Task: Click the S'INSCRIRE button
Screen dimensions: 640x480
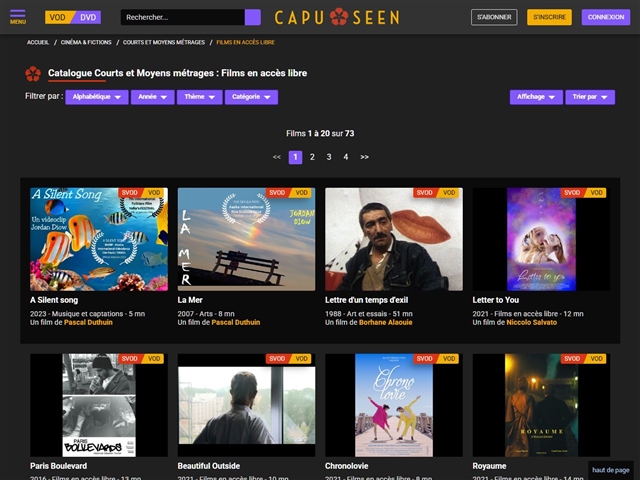Action: (549, 17)
